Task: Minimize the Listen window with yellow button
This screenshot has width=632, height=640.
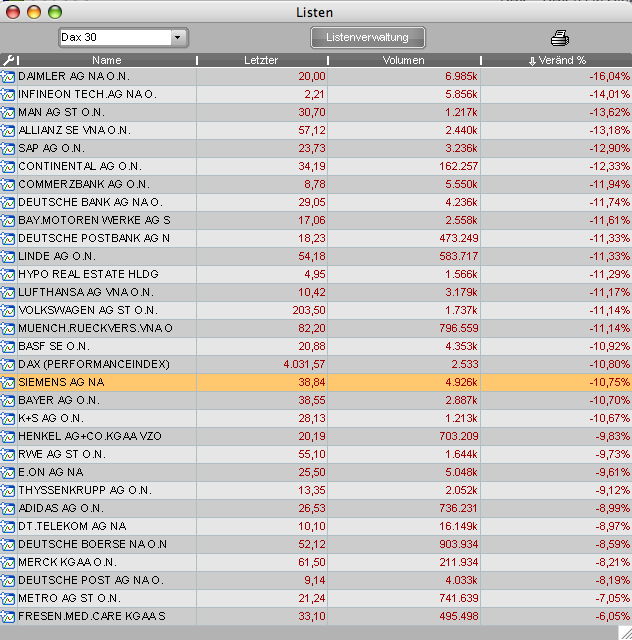Action: click(34, 12)
